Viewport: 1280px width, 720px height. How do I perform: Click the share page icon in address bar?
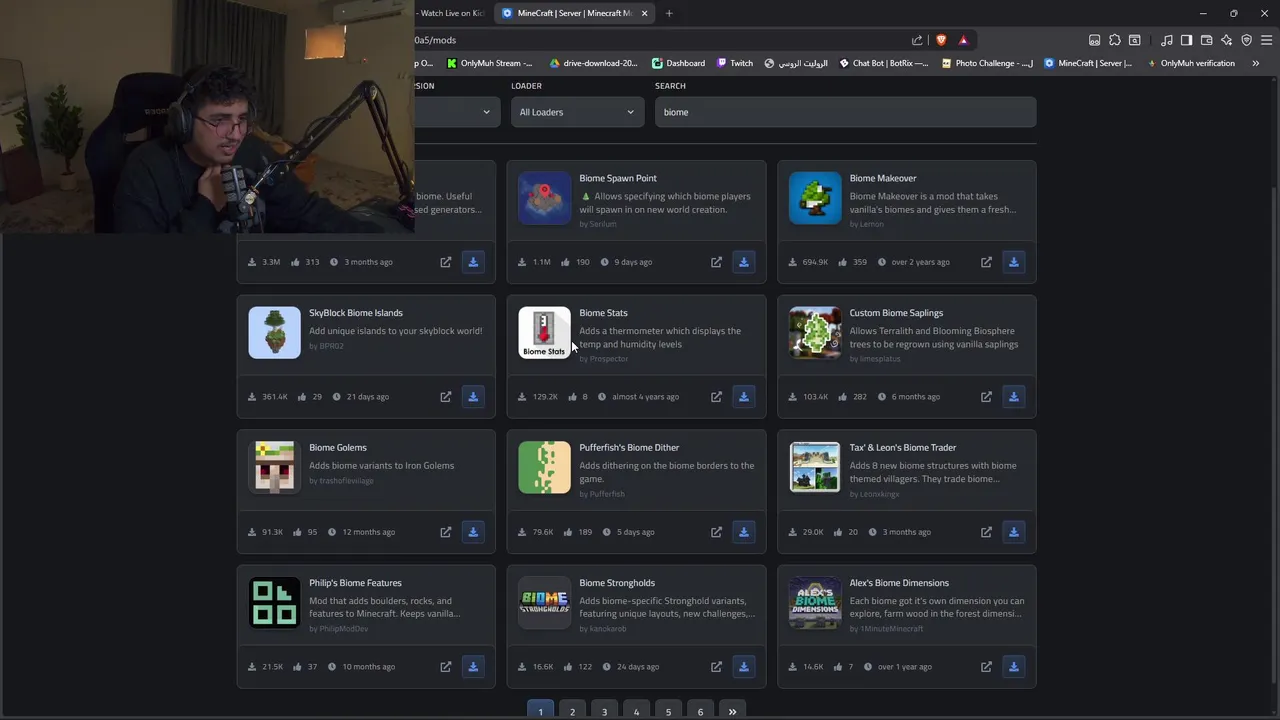(917, 40)
